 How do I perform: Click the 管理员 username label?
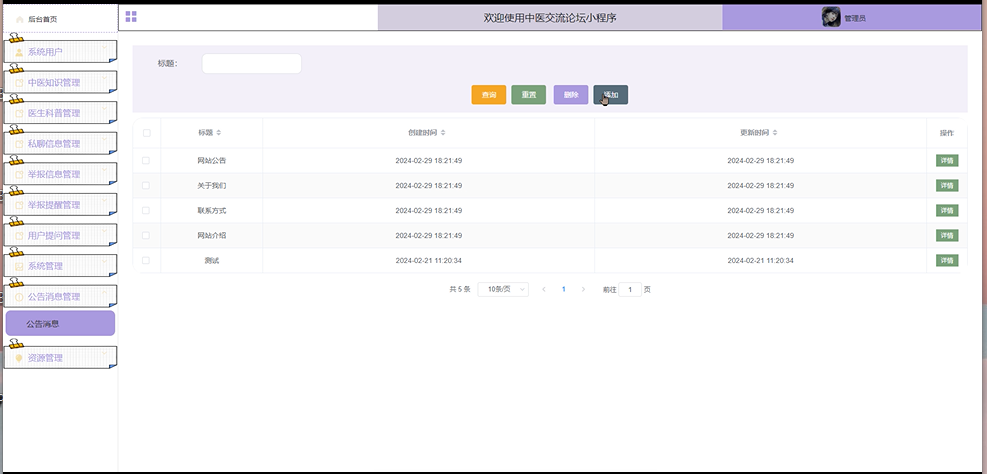click(x=855, y=19)
